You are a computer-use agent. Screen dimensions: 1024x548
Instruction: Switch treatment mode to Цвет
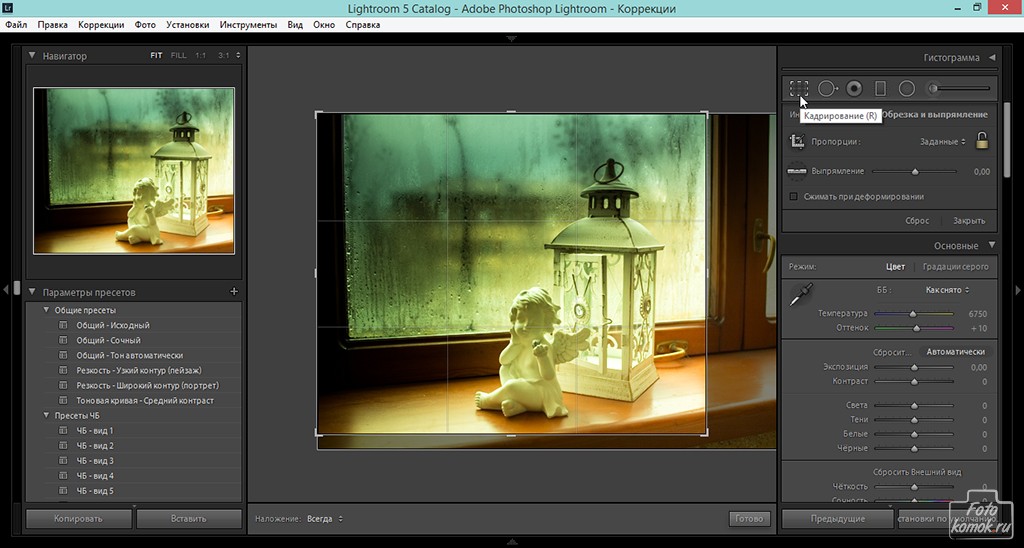tap(895, 266)
